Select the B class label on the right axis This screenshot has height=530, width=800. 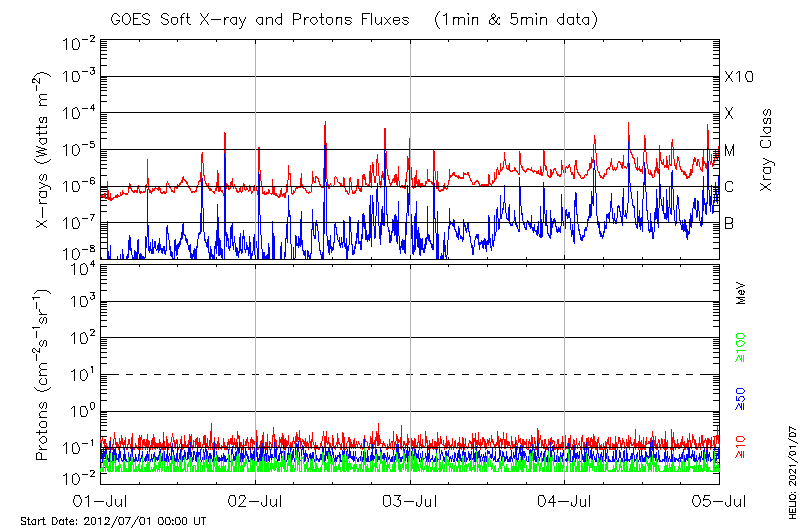[729, 223]
